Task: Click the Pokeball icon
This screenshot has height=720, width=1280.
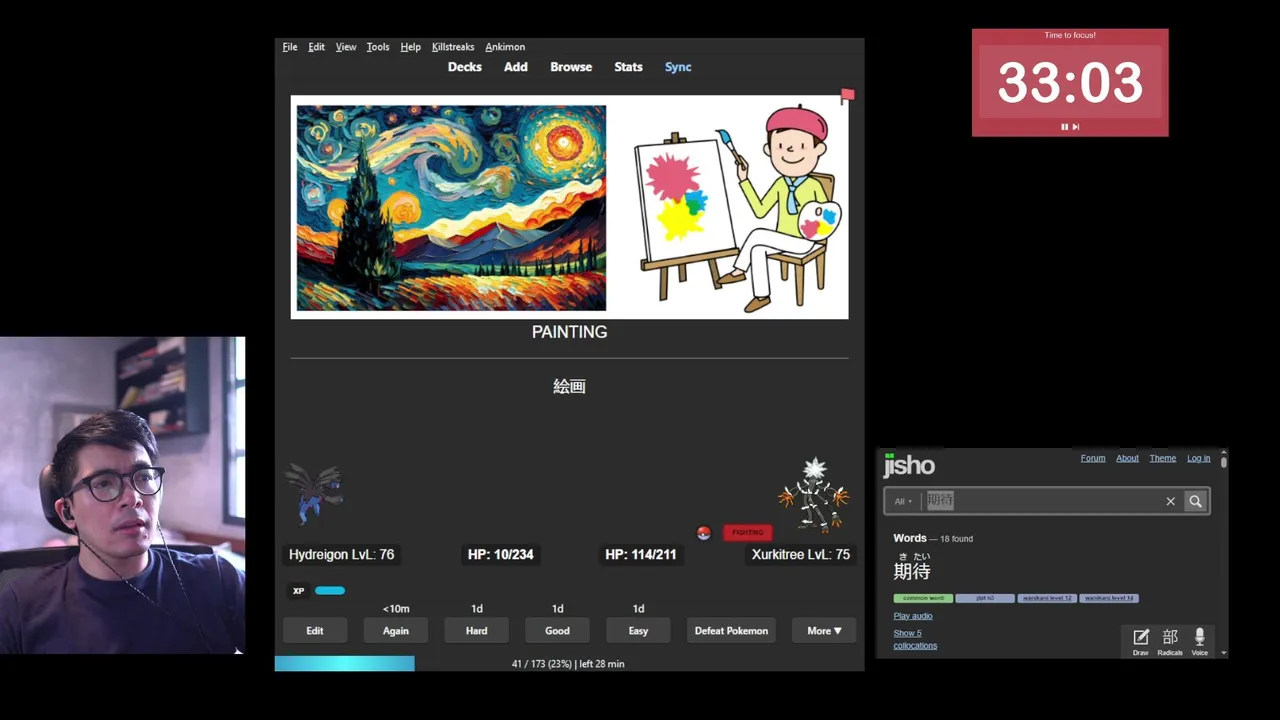Action: pyautogui.click(x=704, y=533)
